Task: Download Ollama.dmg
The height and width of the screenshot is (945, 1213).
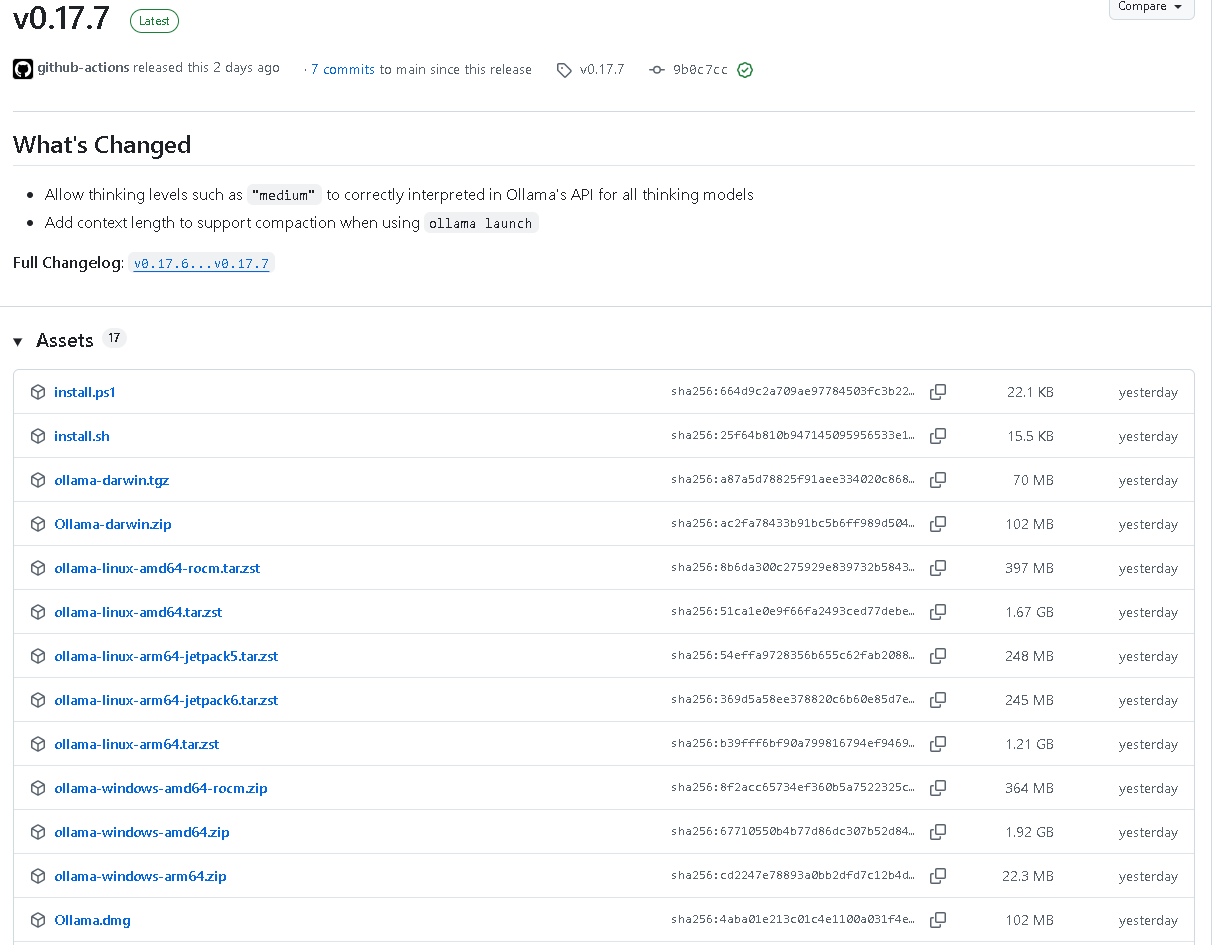Action: 92,920
